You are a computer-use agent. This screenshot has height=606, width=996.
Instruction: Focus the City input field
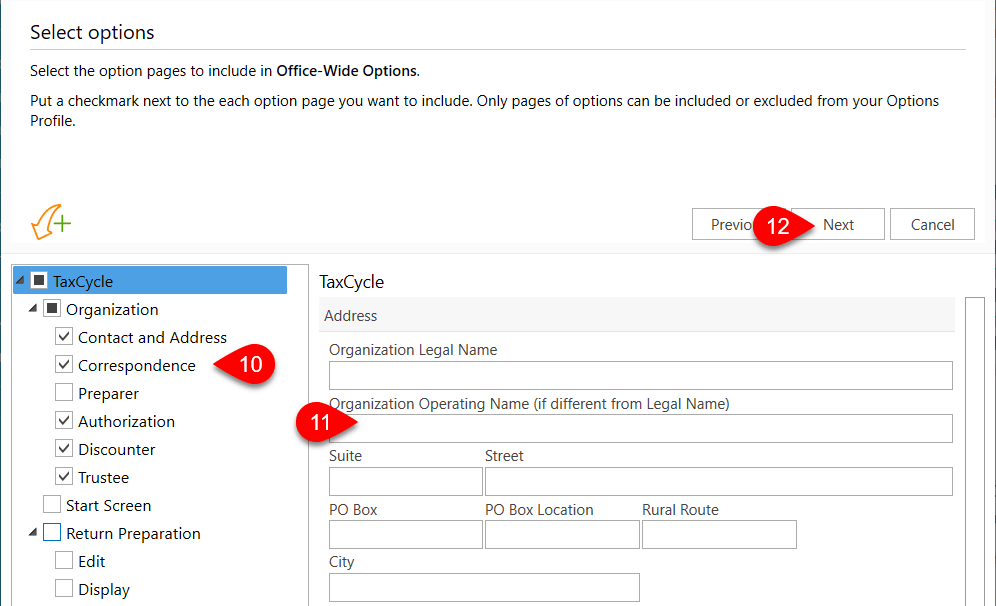coord(484,588)
